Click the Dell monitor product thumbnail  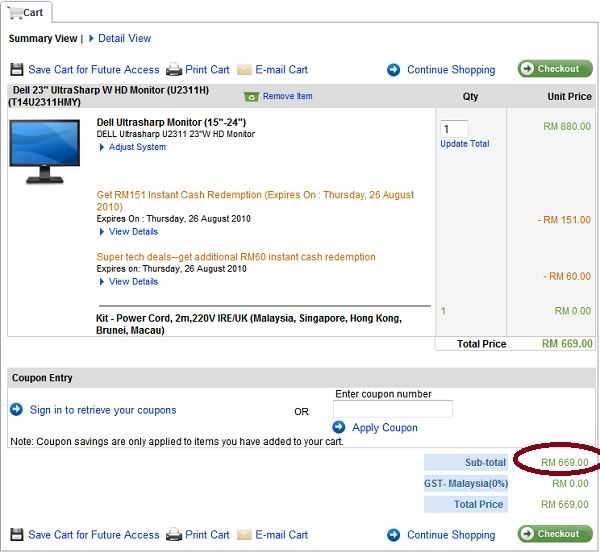45,152
